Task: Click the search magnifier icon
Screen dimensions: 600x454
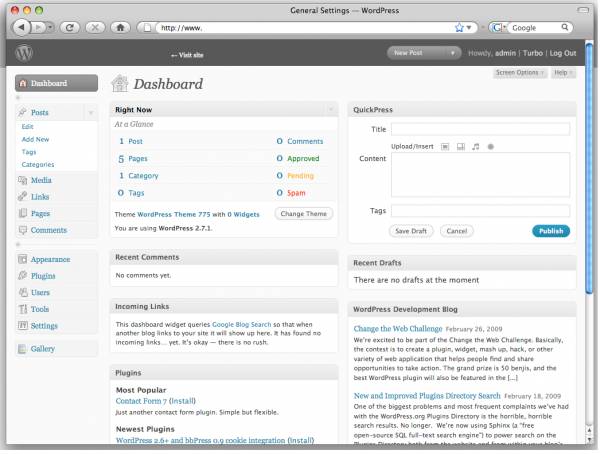Action: (x=564, y=27)
